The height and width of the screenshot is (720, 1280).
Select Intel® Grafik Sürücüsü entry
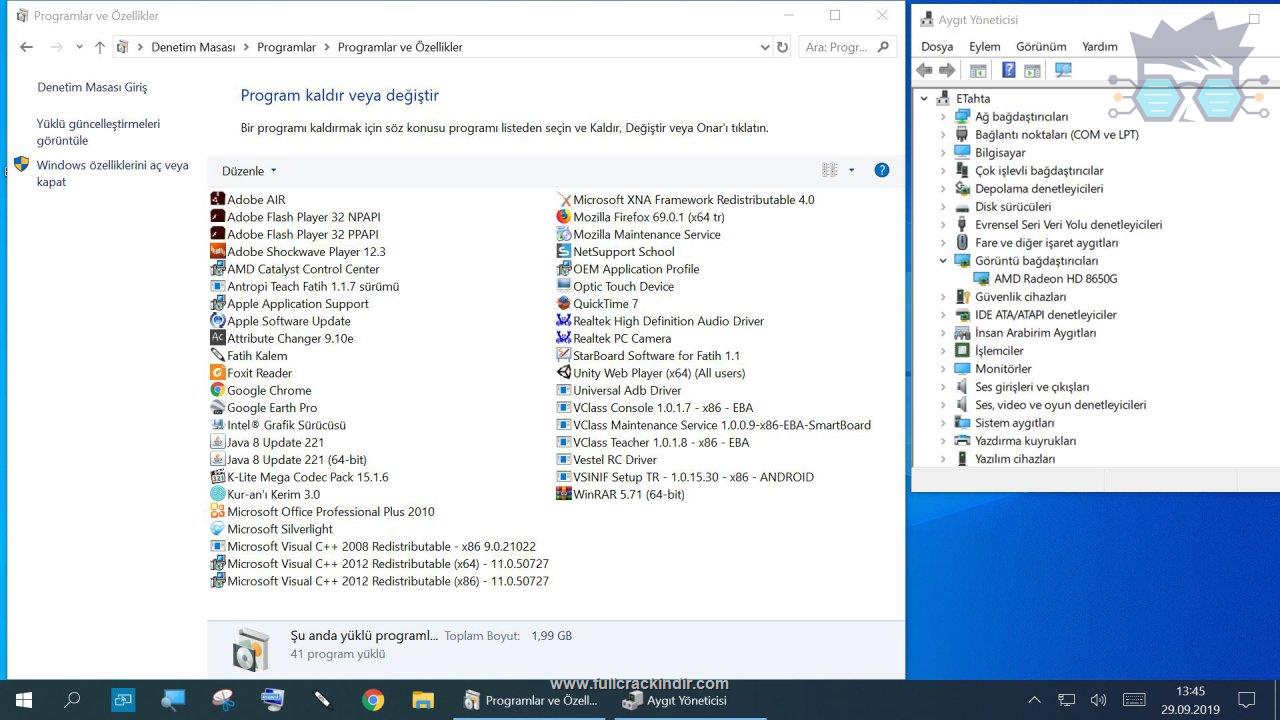[x=286, y=425]
